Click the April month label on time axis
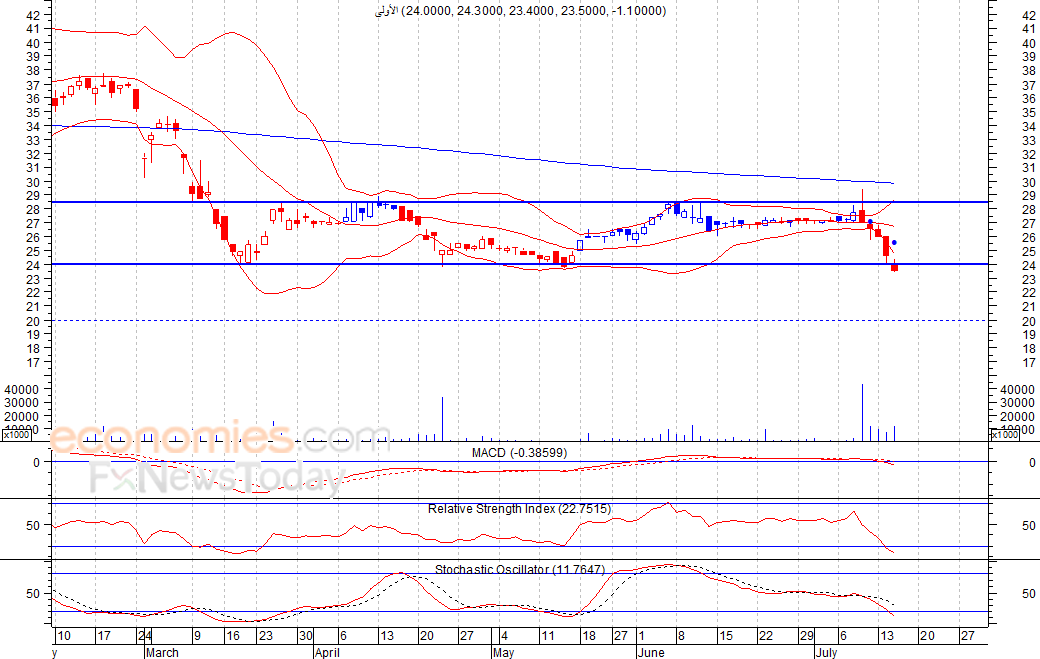1040x659 pixels. pos(328,652)
